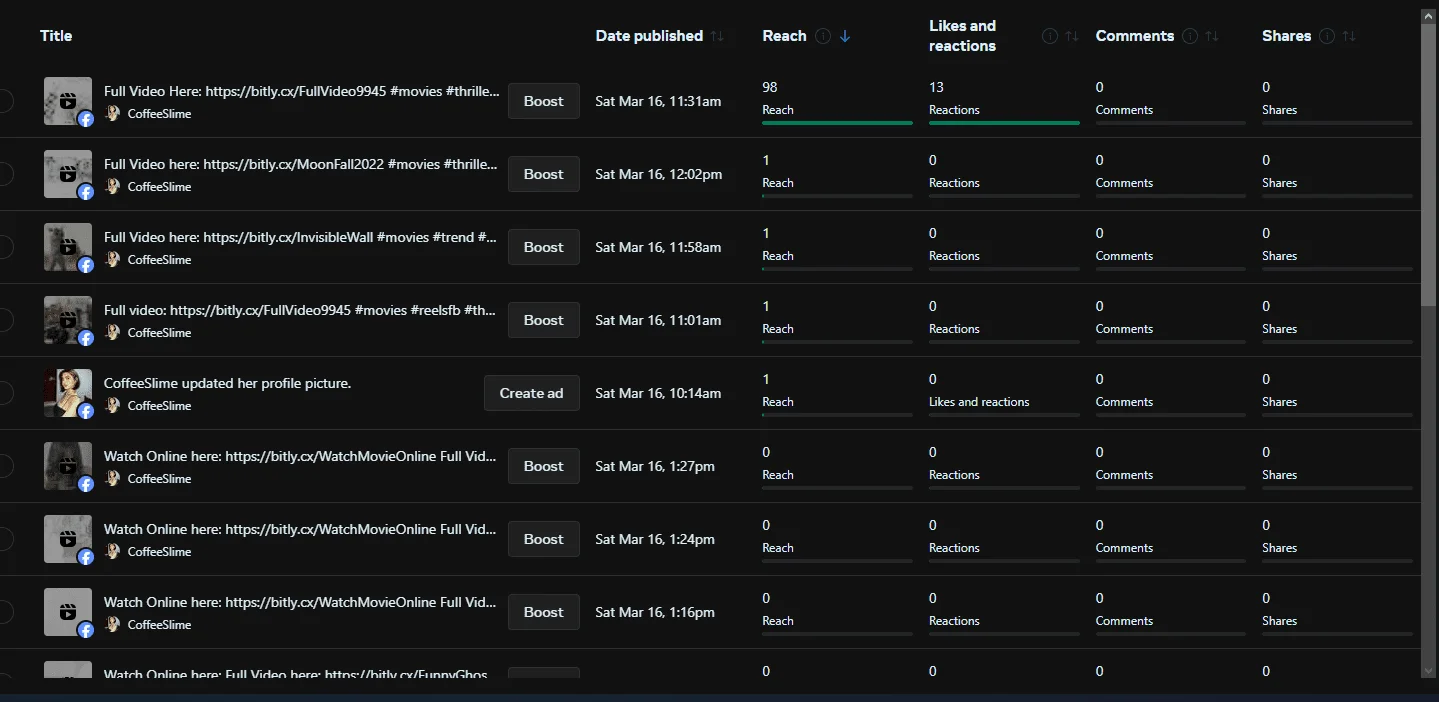This screenshot has height=702, width=1439.
Task: Click the Shares column header label
Action: pos(1287,36)
